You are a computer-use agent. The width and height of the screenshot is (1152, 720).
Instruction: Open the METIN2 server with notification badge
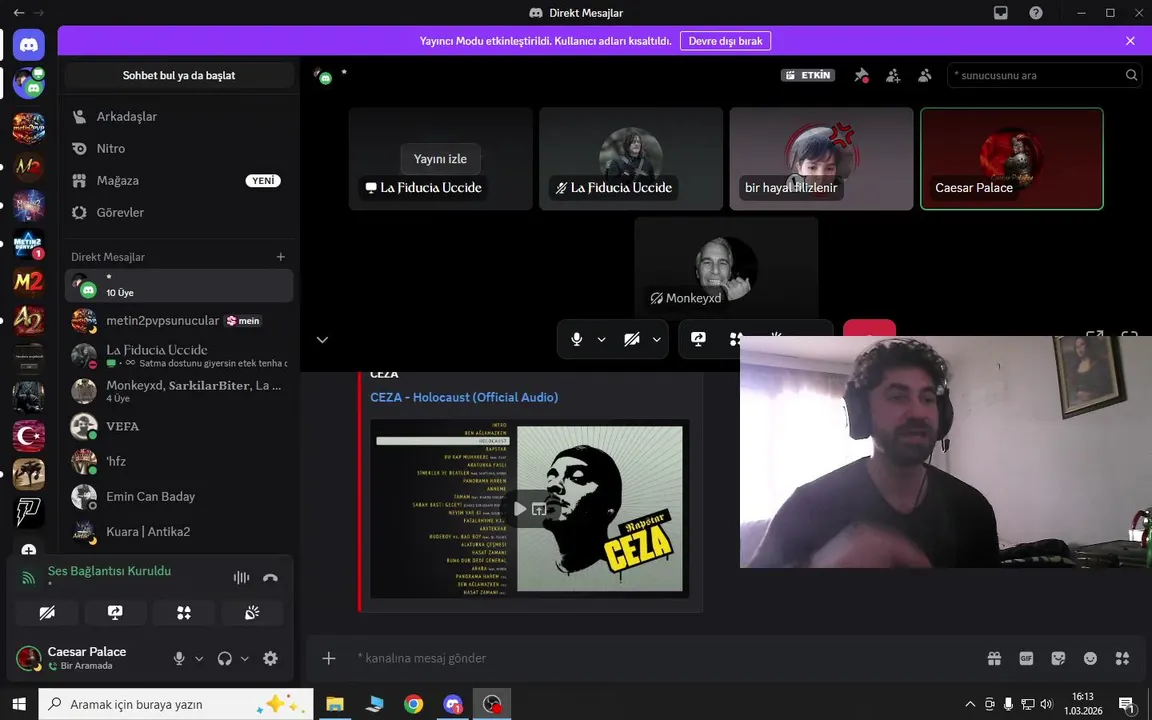(x=29, y=242)
